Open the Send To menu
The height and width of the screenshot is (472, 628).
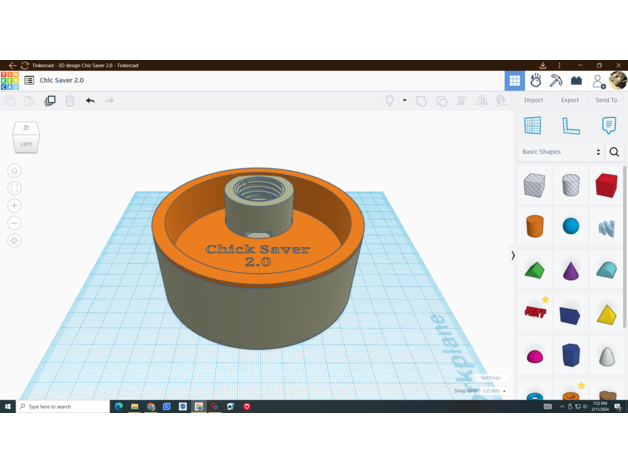tap(606, 100)
